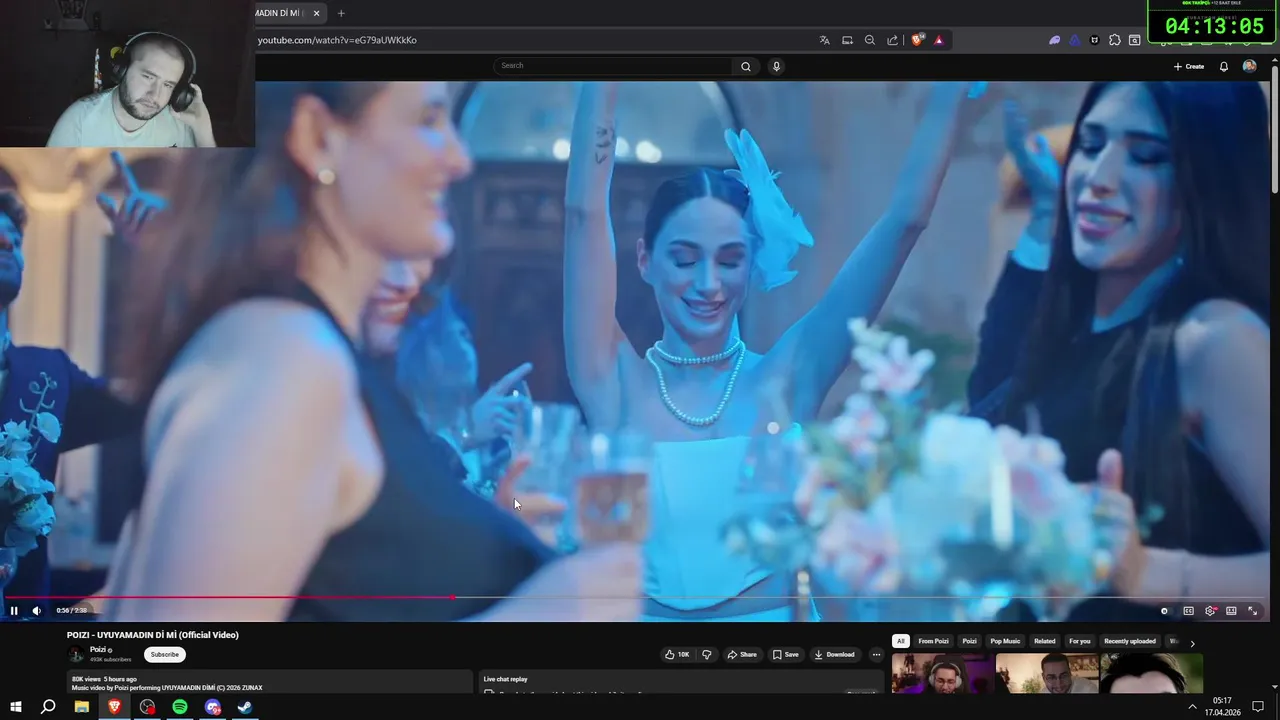Open the YouTube Create menu

pos(1189,66)
